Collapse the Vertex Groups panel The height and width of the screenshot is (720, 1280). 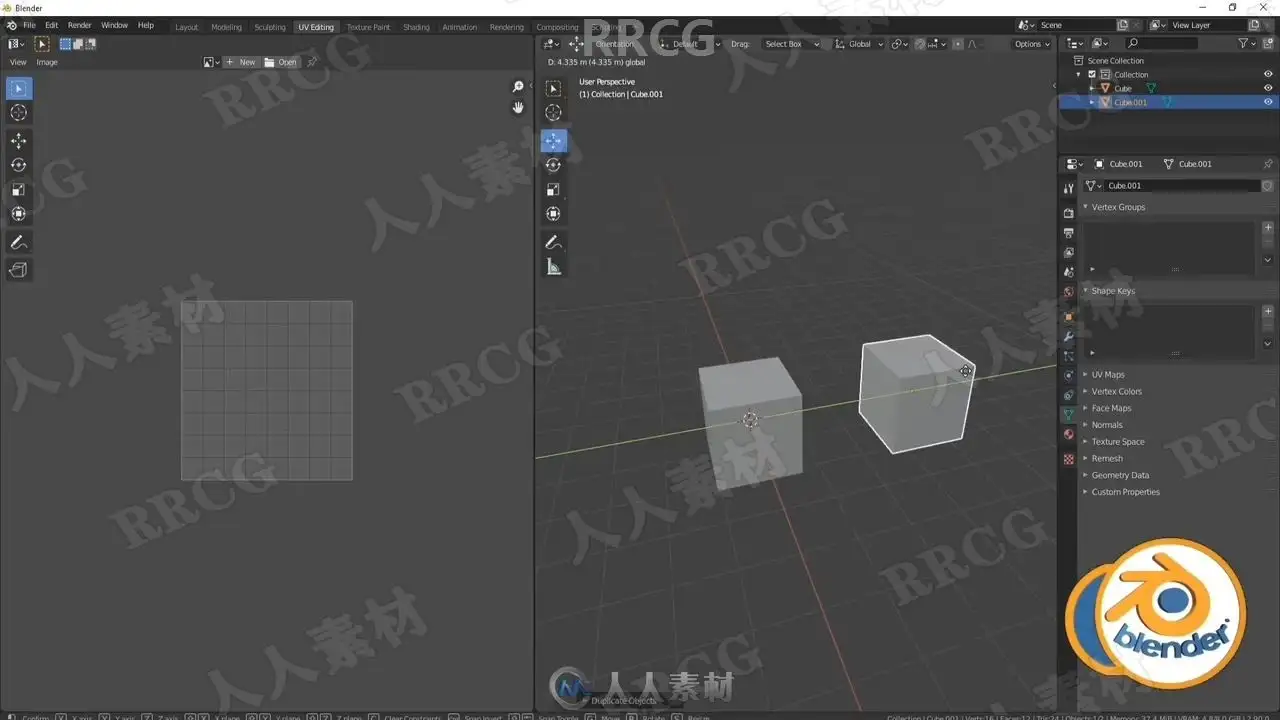tap(1118, 207)
